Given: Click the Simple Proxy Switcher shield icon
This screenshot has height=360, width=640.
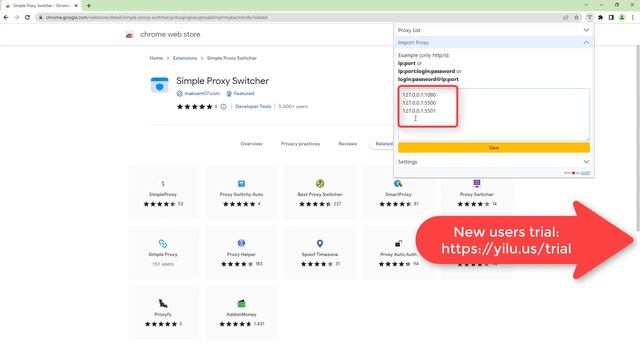Looking at the screenshot, I should pos(160,85).
